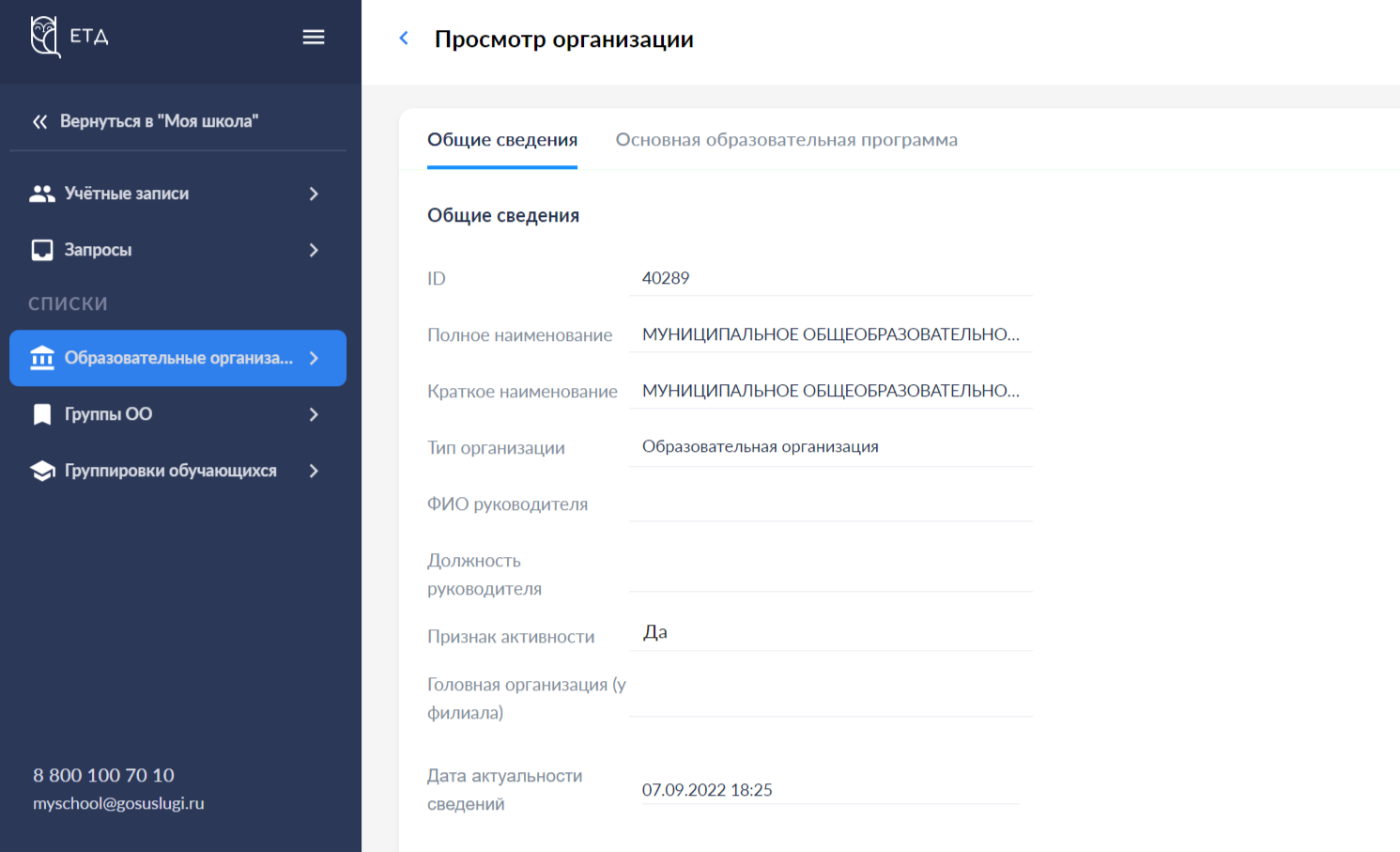Click the Учётные записи people icon
This screenshot has width=1400, height=852.
[x=42, y=194]
